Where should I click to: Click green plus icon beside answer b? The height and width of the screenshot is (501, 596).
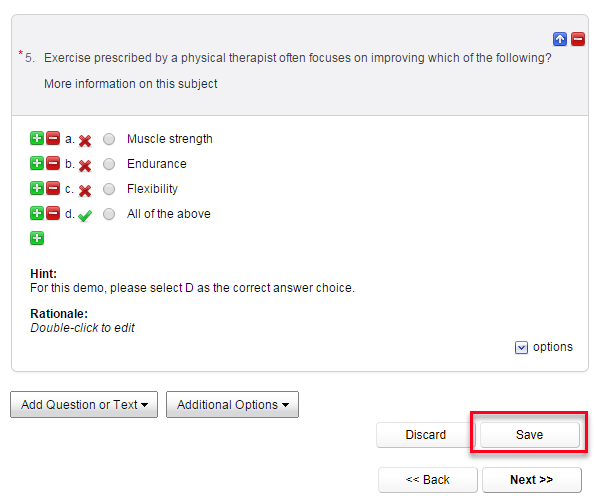tap(37, 163)
